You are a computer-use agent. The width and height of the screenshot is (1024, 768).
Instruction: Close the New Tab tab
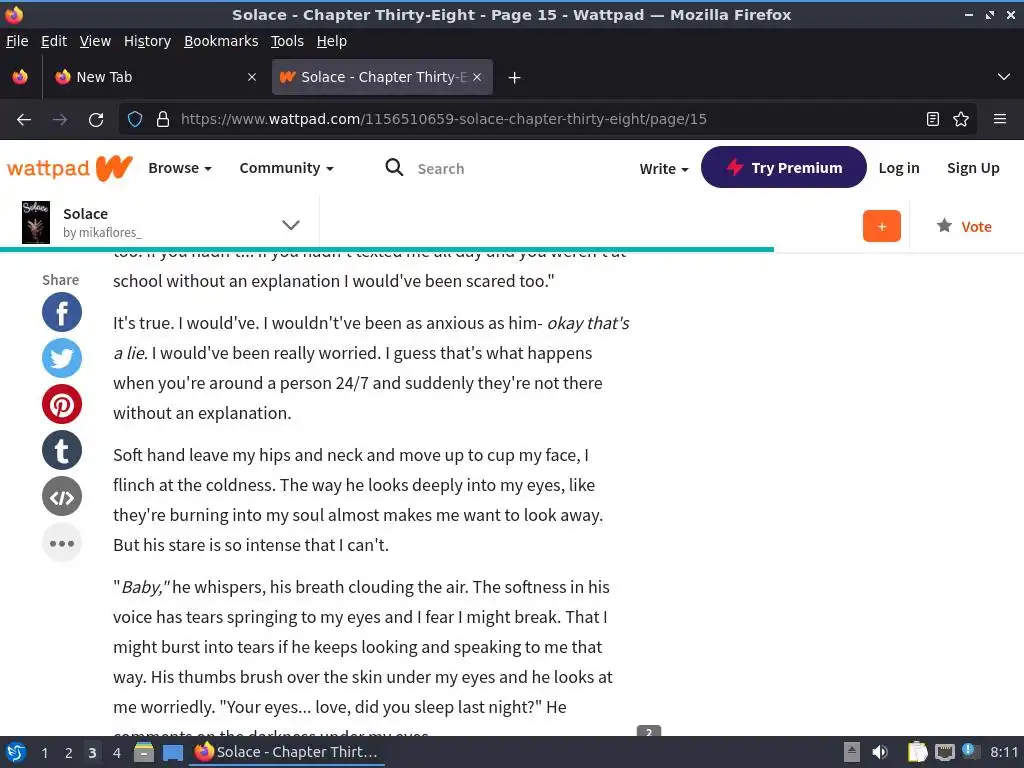click(x=251, y=77)
